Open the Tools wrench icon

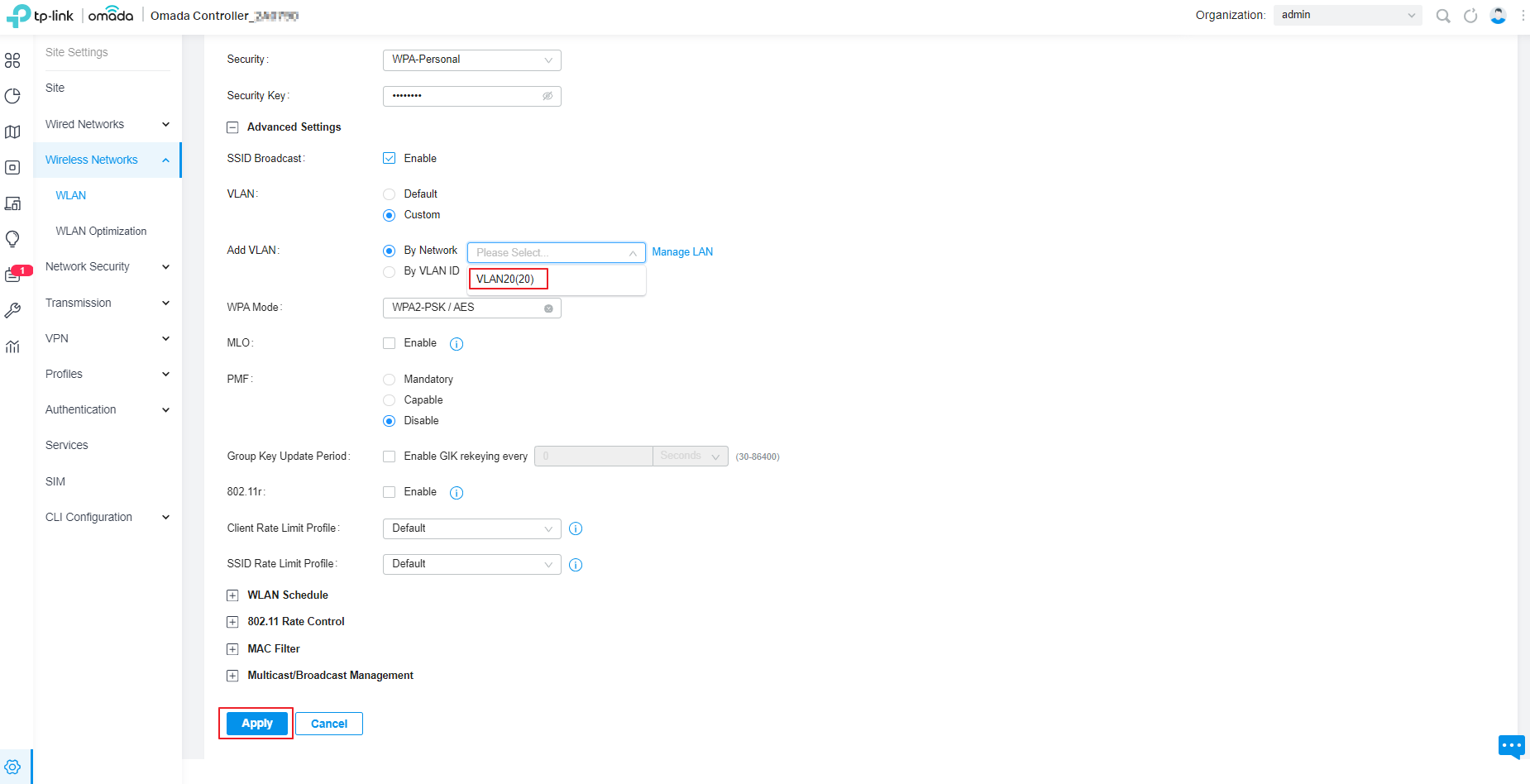click(x=12, y=310)
